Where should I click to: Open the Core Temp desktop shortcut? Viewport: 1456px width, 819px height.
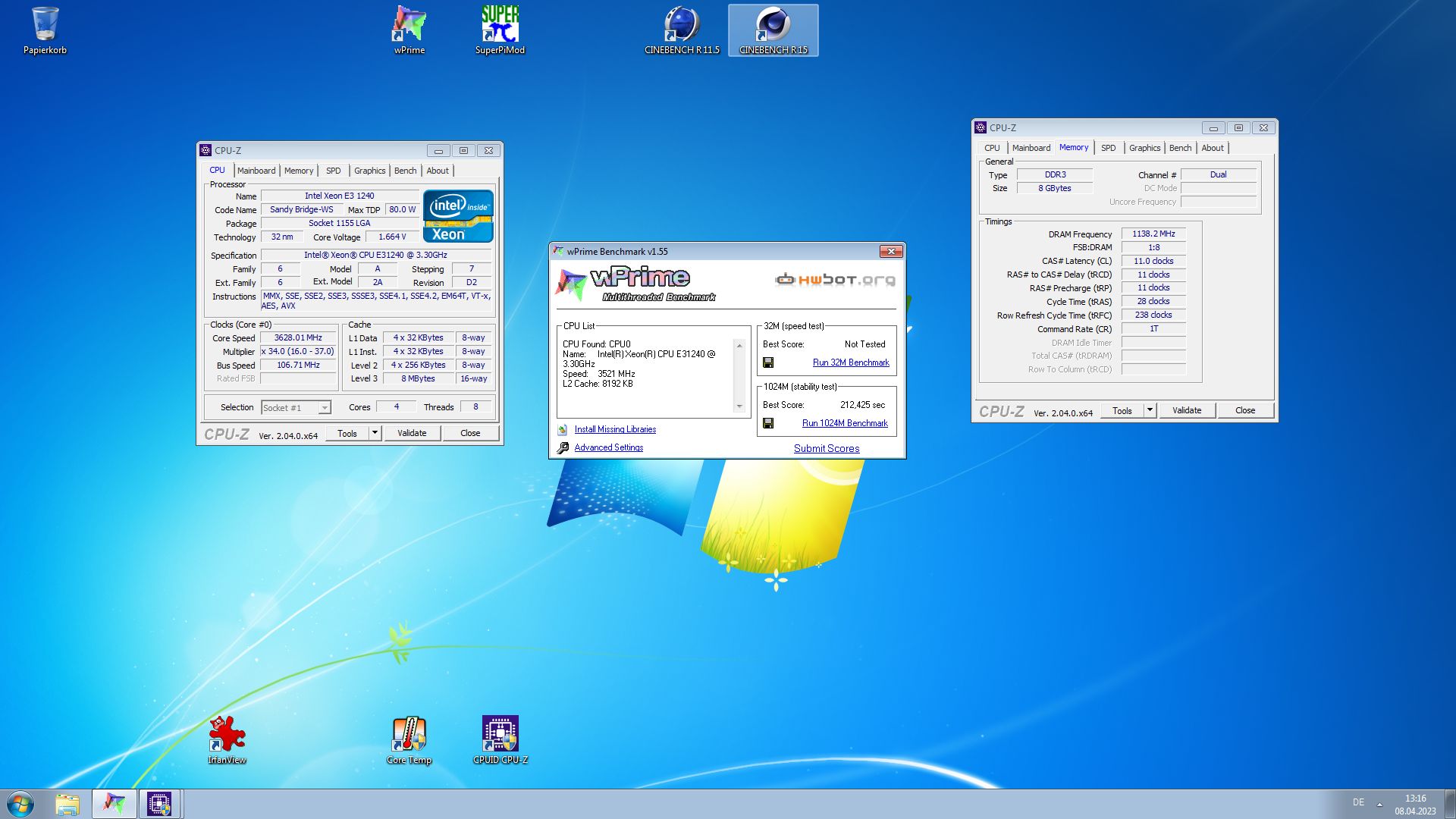pyautogui.click(x=409, y=740)
